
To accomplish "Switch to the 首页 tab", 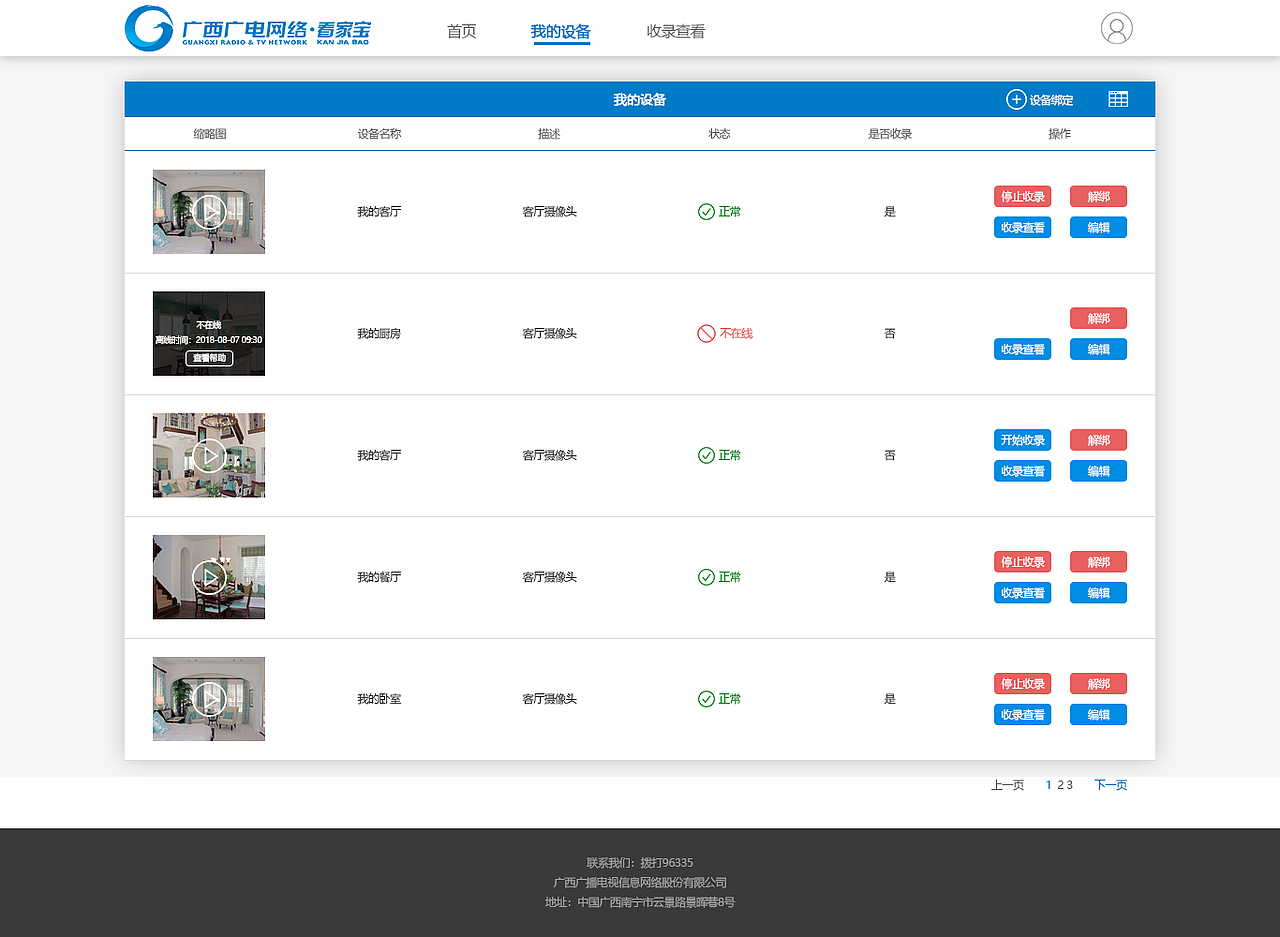I will [x=461, y=31].
